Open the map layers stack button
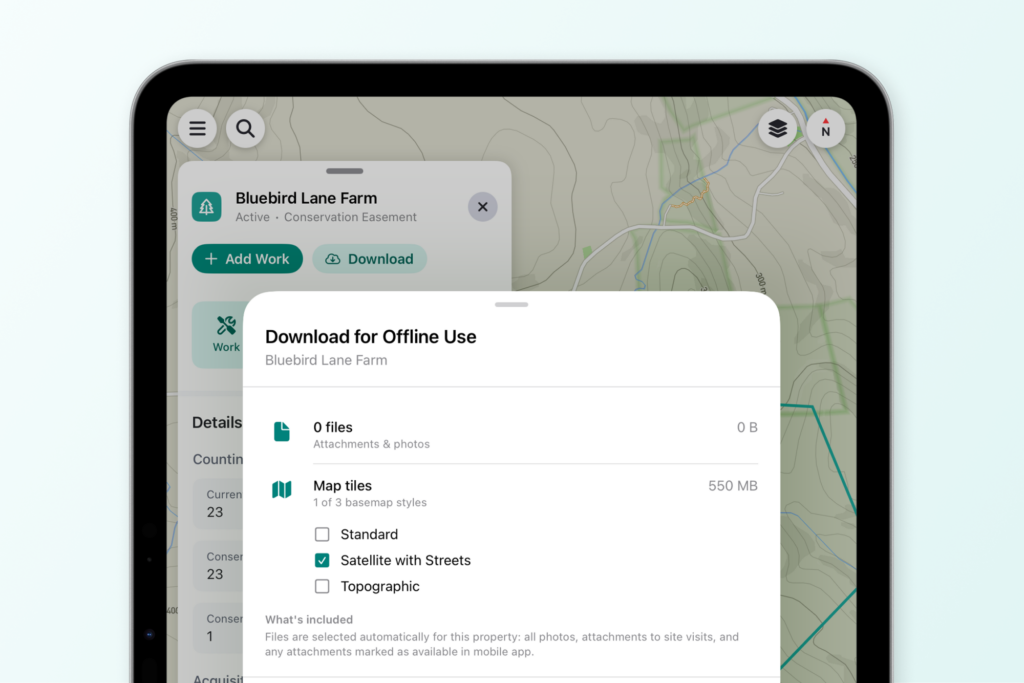The height and width of the screenshot is (683, 1024). coord(777,129)
